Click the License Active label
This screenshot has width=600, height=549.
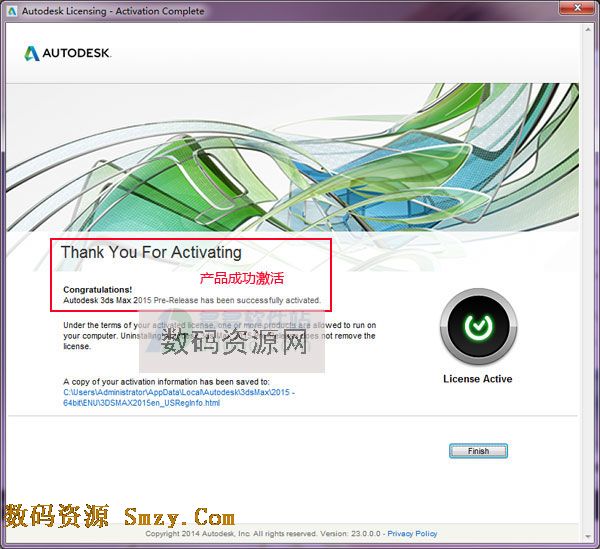point(477,379)
